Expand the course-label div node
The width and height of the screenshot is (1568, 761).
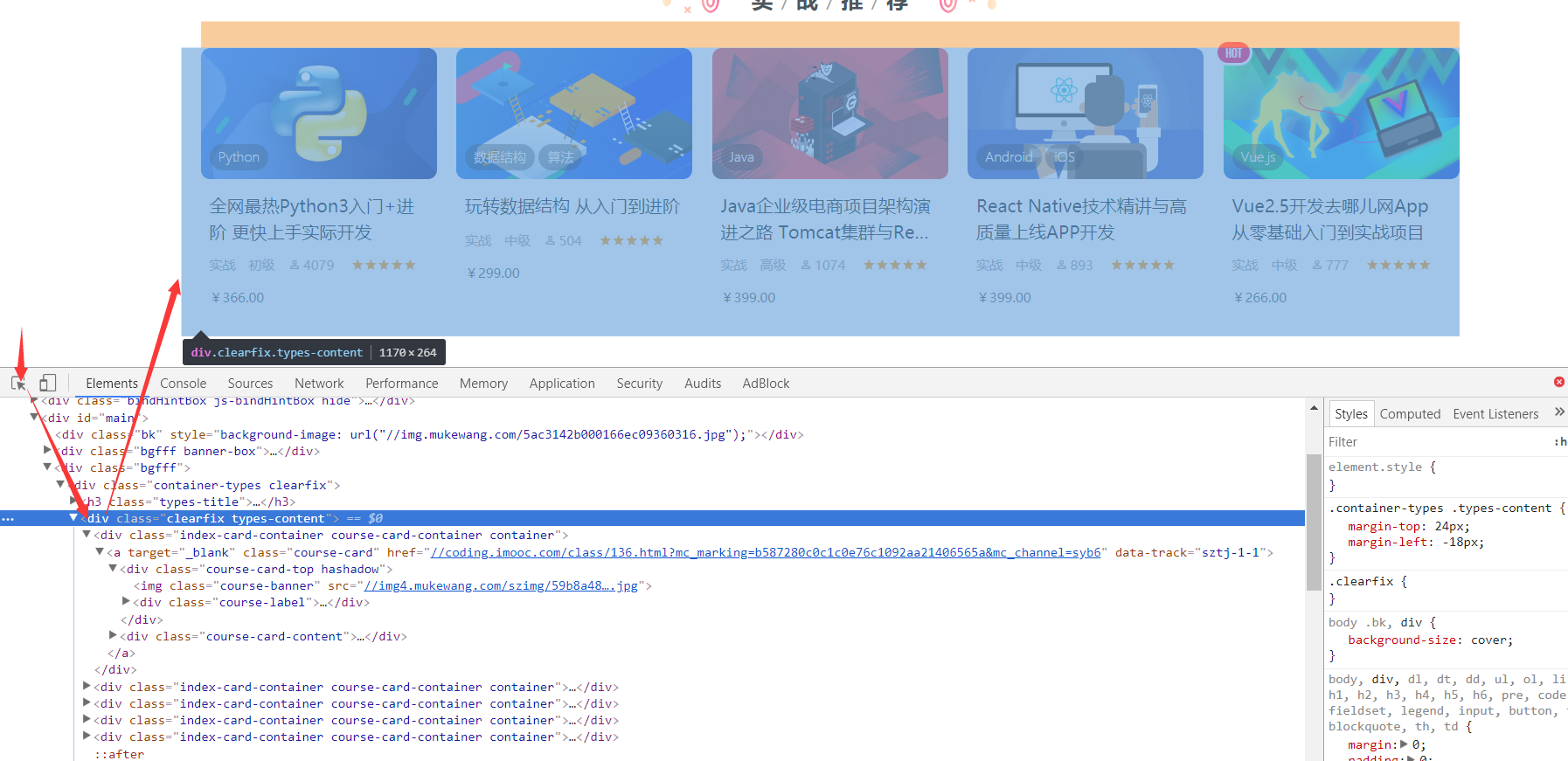[x=126, y=602]
